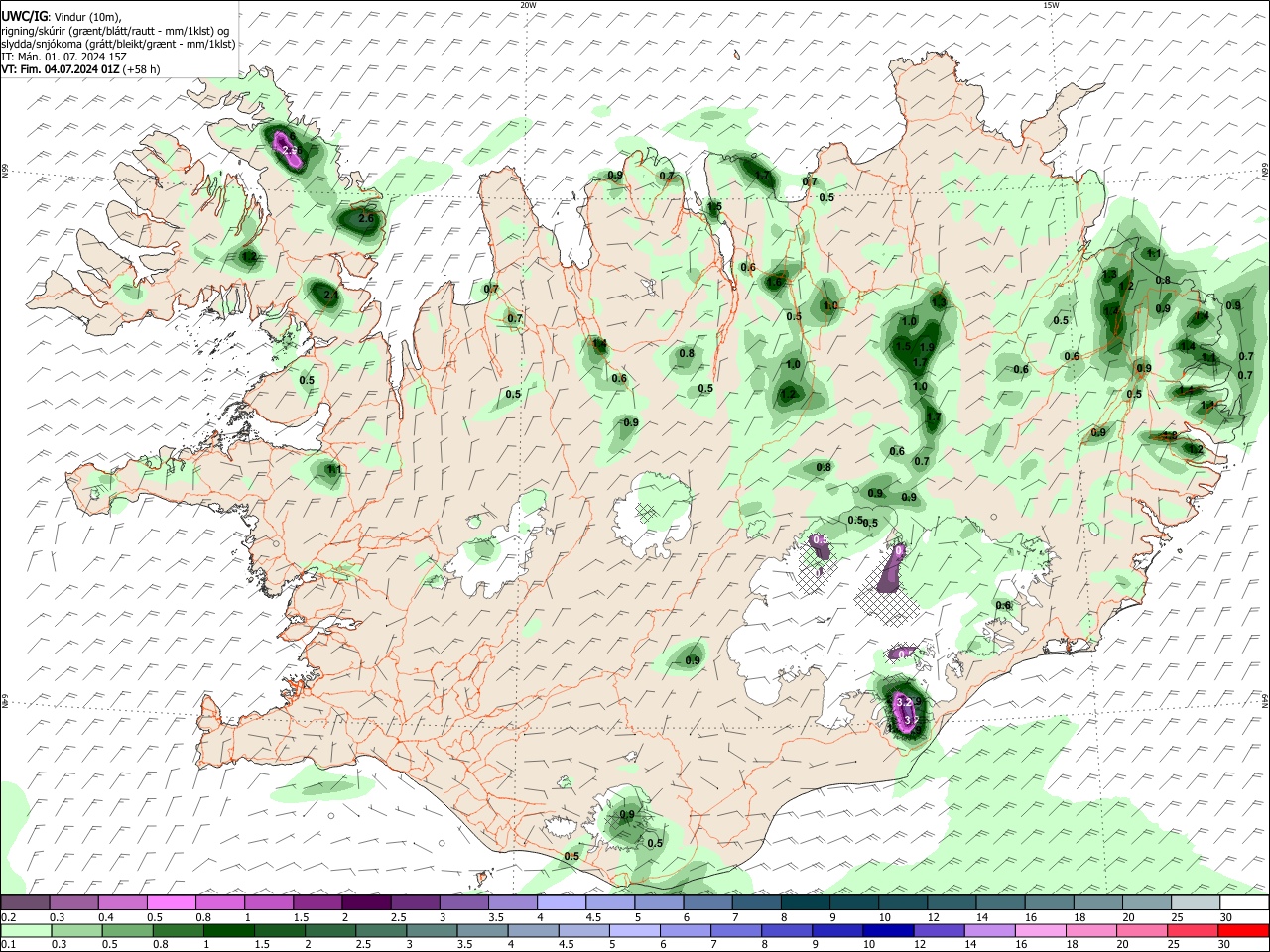Click the 2.6 precipitation value on map
The height and width of the screenshot is (952, 1270).
(x=365, y=219)
